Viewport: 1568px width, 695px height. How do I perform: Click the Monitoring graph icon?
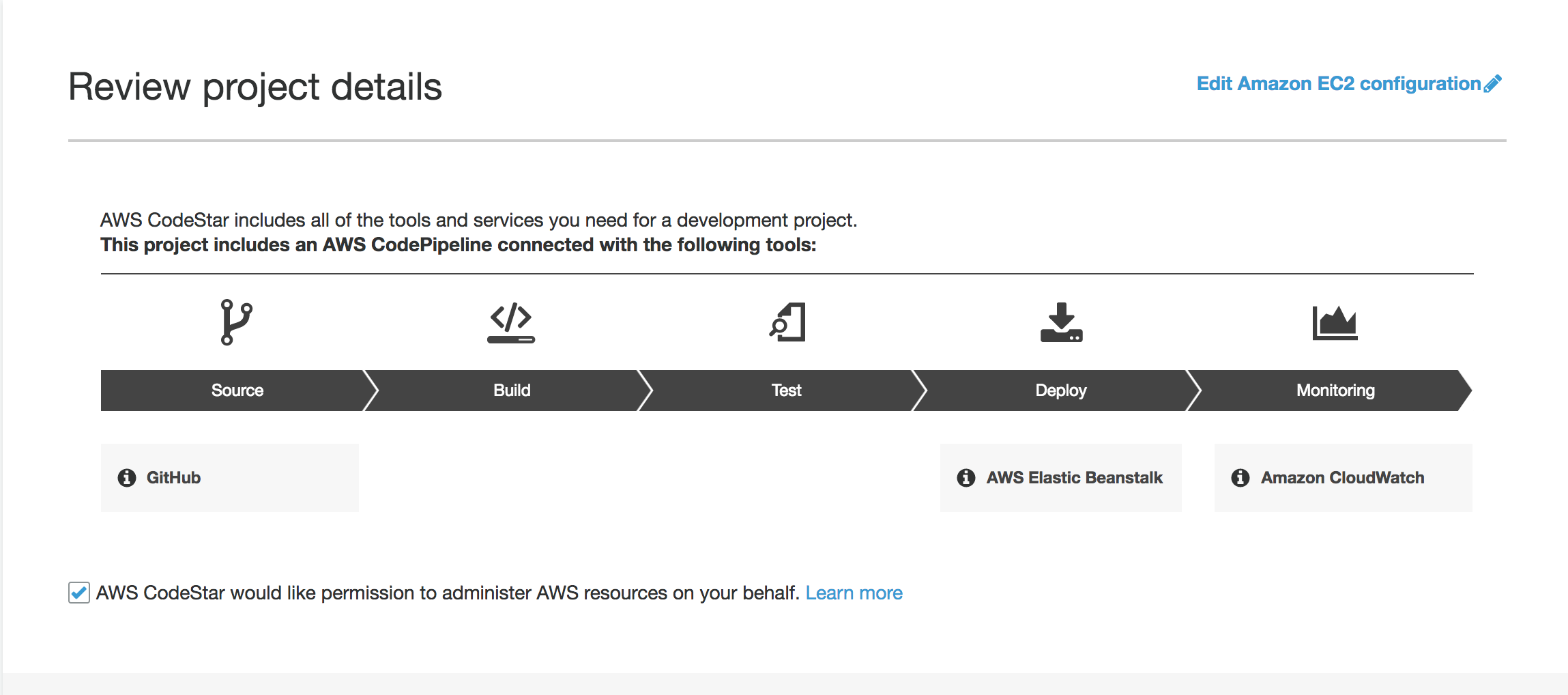coord(1335,322)
